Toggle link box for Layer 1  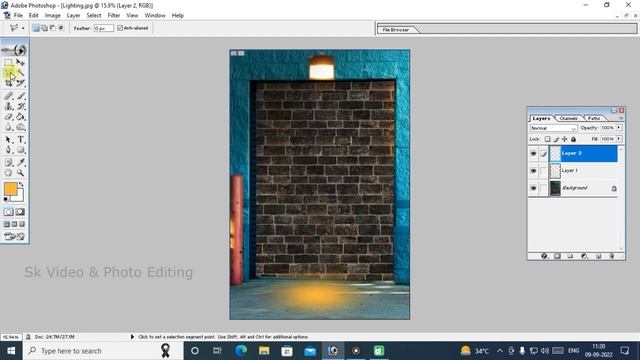coord(543,171)
